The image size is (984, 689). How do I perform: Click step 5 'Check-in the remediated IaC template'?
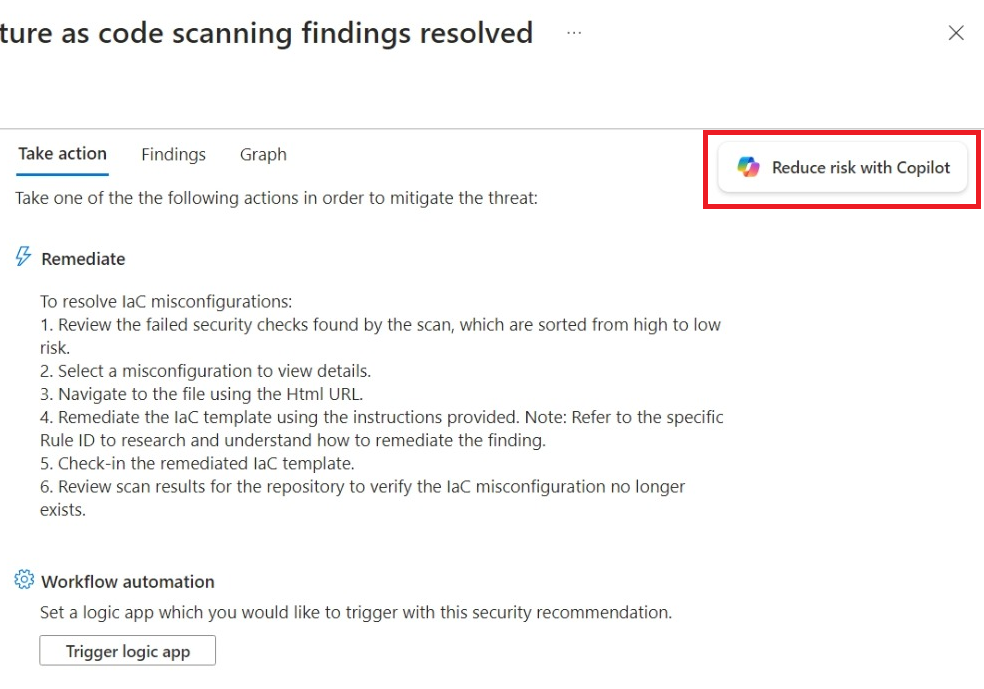coord(197,463)
